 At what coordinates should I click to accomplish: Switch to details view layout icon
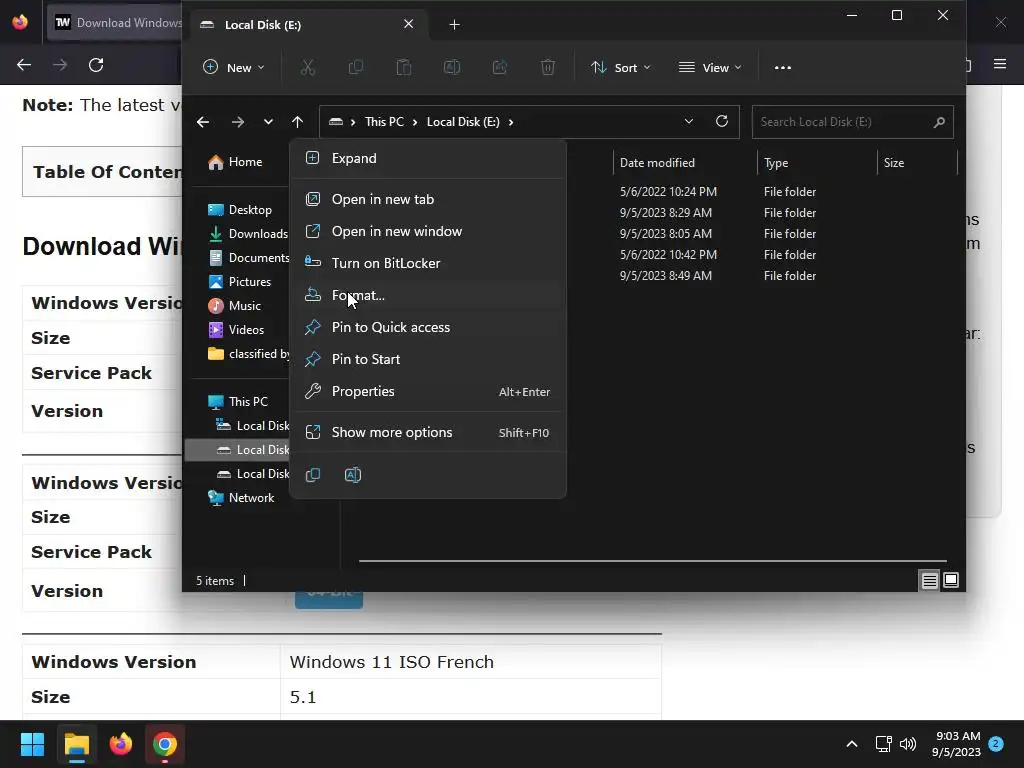(929, 580)
